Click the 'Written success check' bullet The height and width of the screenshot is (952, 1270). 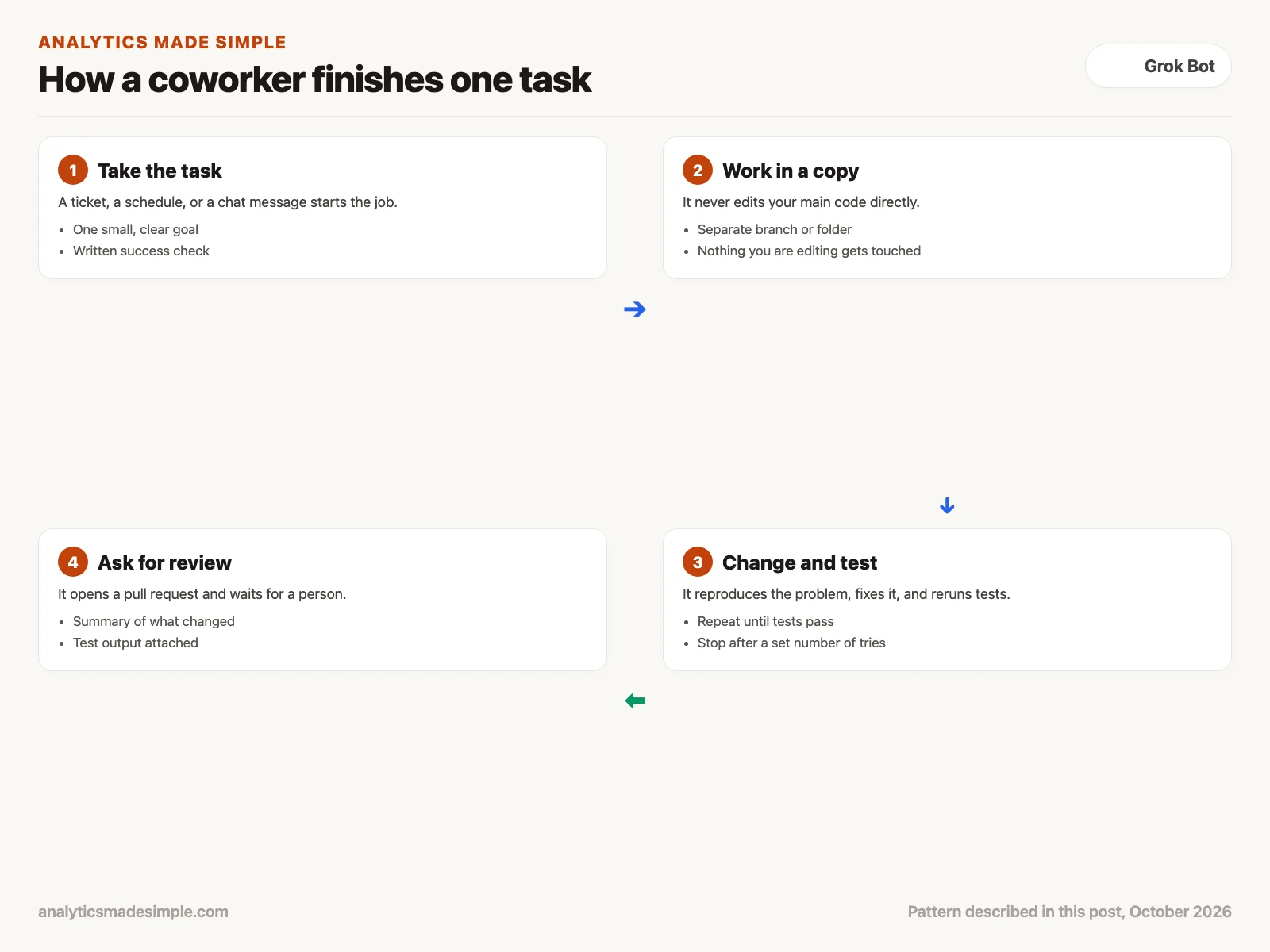(x=141, y=251)
